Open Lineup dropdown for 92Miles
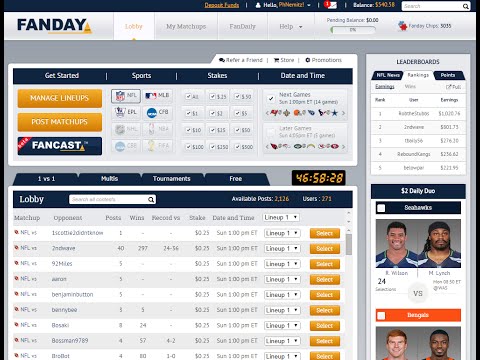 click(x=282, y=264)
